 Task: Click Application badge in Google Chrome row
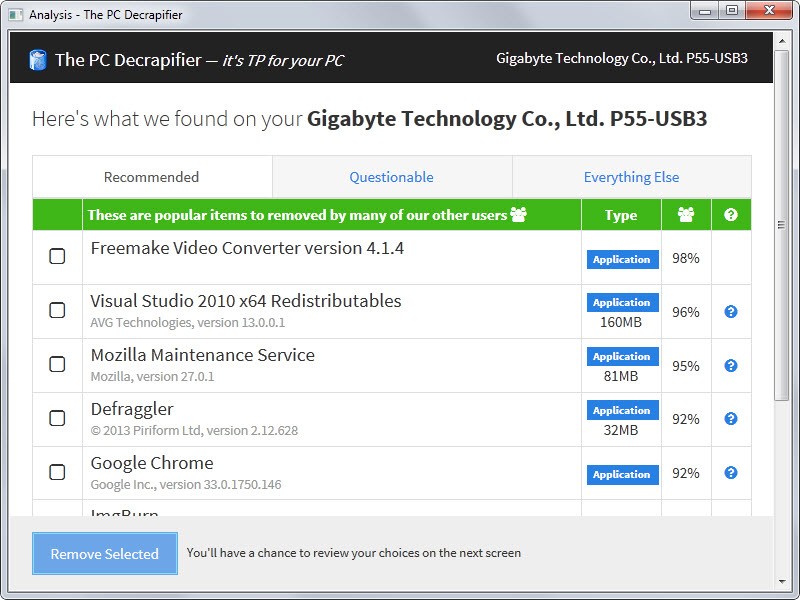point(622,474)
